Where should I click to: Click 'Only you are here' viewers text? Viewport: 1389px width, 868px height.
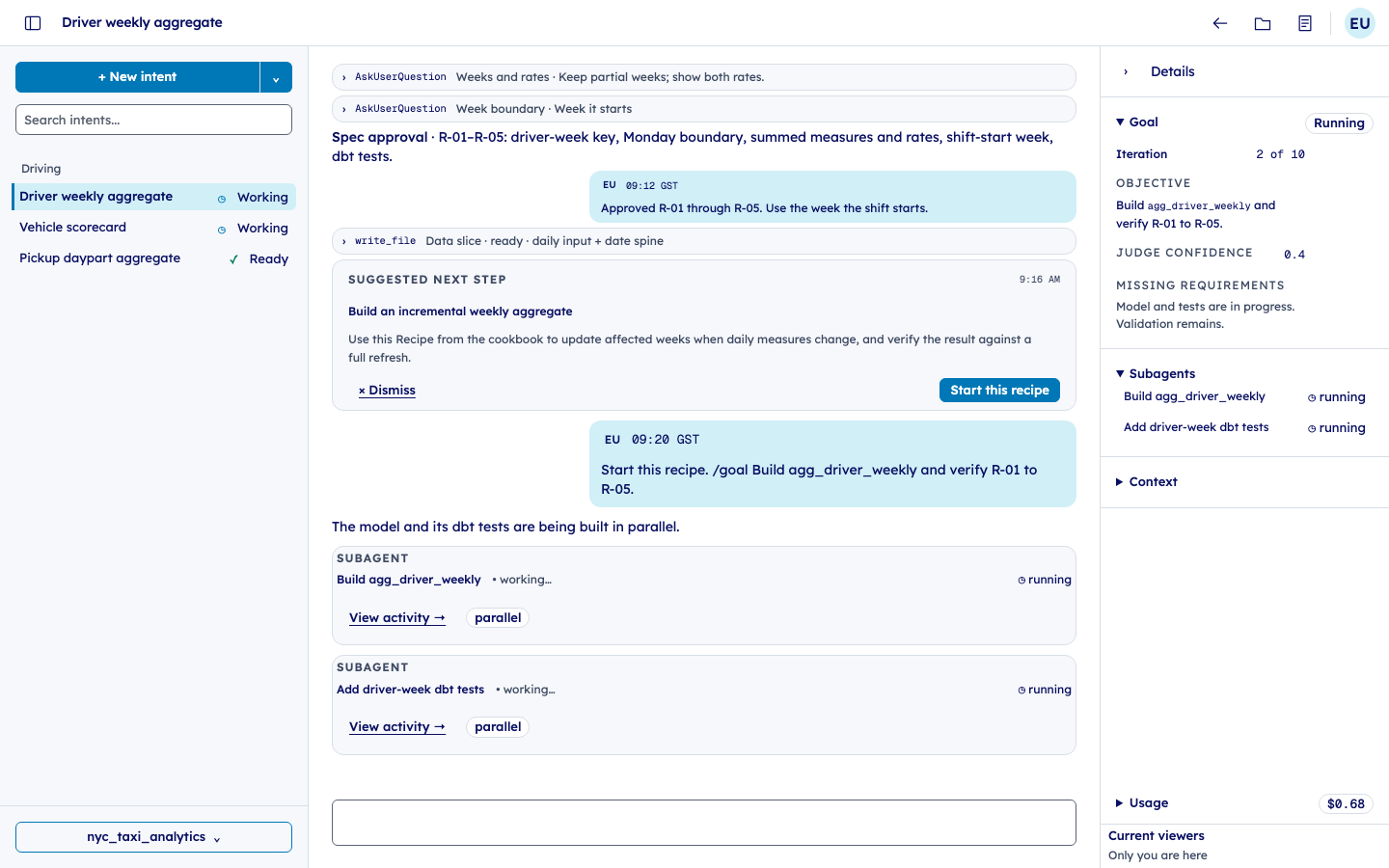1157,855
